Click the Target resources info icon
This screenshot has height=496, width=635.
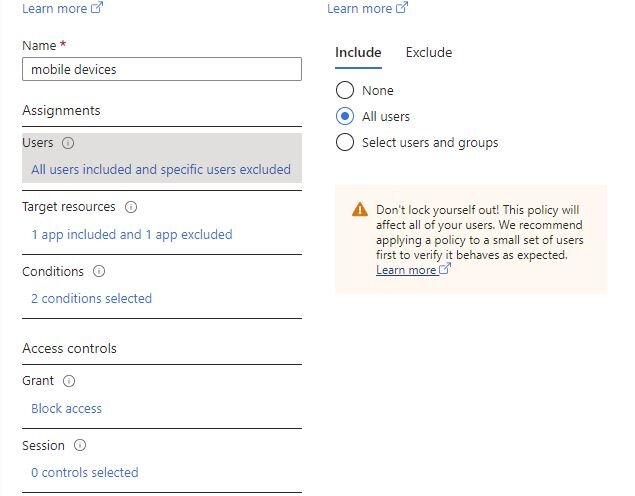(x=131, y=207)
